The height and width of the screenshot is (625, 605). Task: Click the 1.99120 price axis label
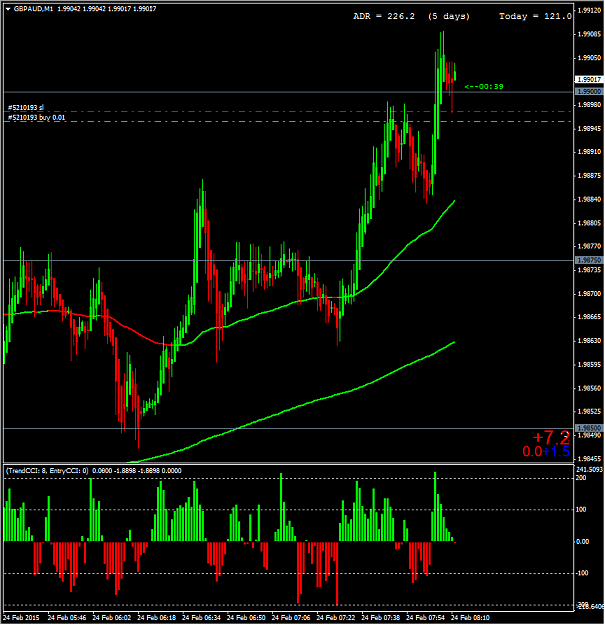point(589,11)
